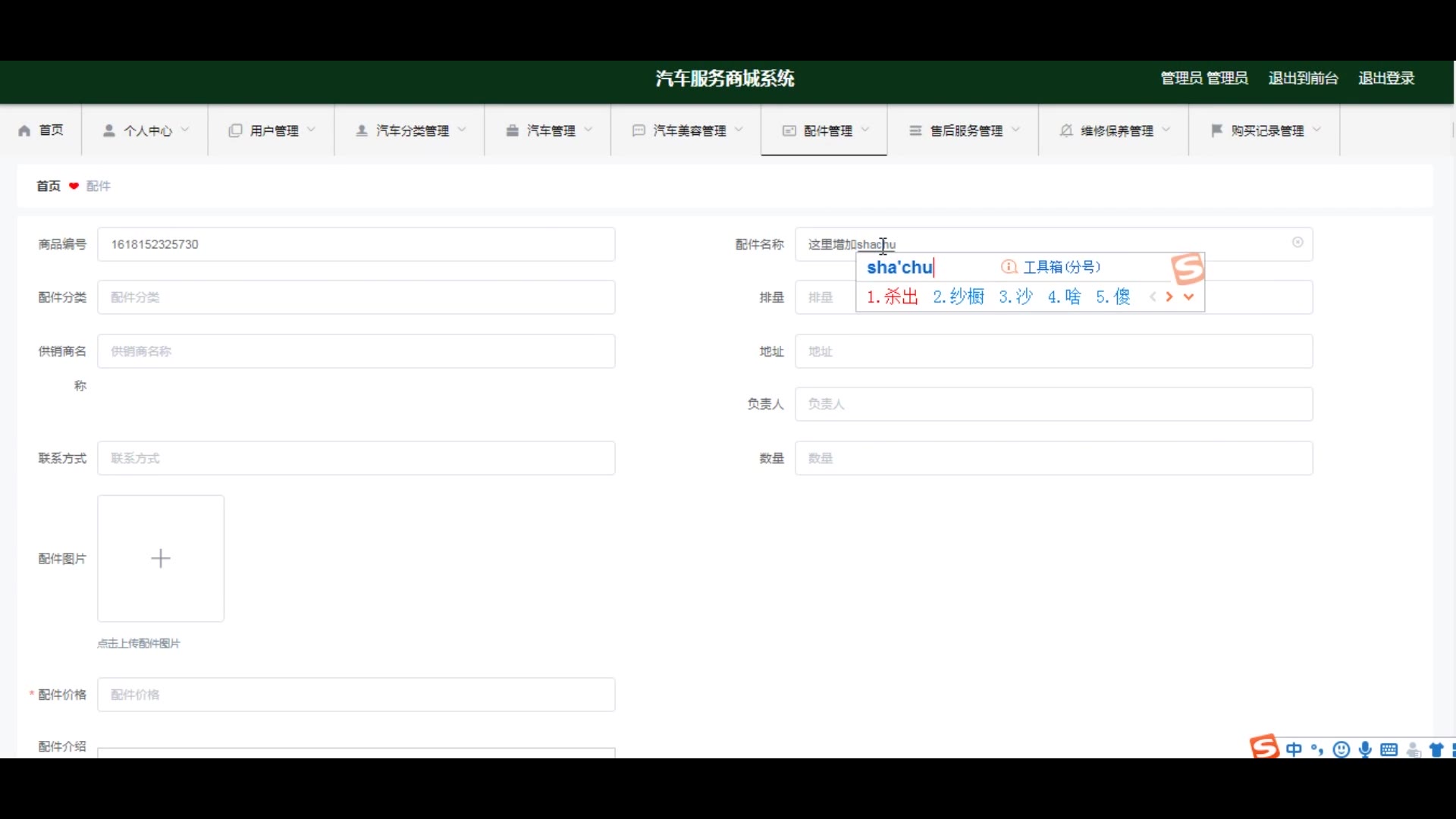Image resolution: width=1456 pixels, height=819 pixels.
Task: Click 退出登录 link in header
Action: [1385, 78]
